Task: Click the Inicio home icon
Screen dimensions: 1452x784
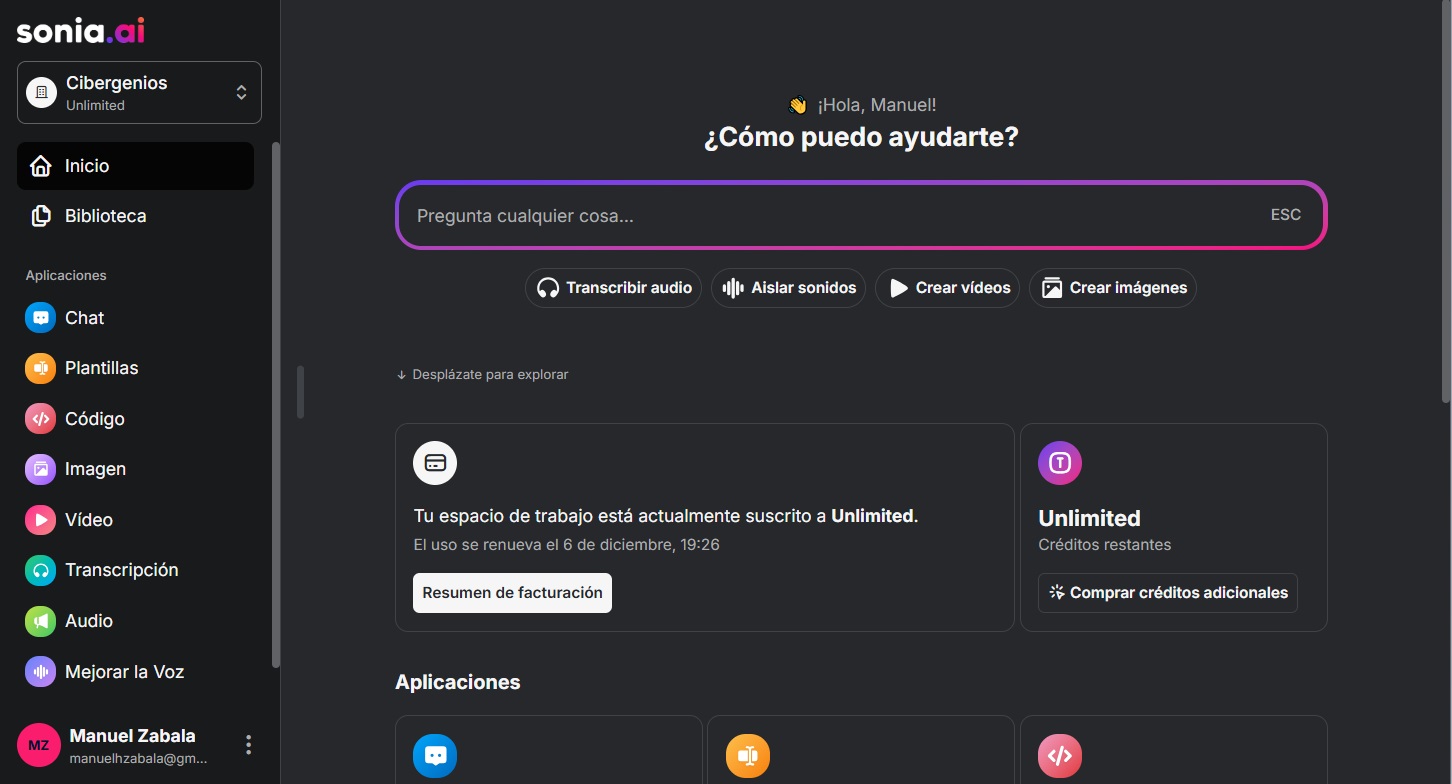Action: (41, 166)
